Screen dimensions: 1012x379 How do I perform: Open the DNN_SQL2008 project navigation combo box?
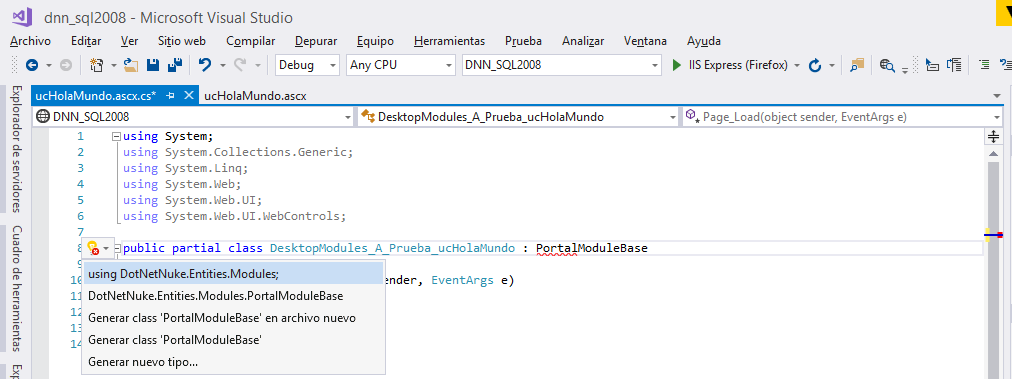pos(194,117)
